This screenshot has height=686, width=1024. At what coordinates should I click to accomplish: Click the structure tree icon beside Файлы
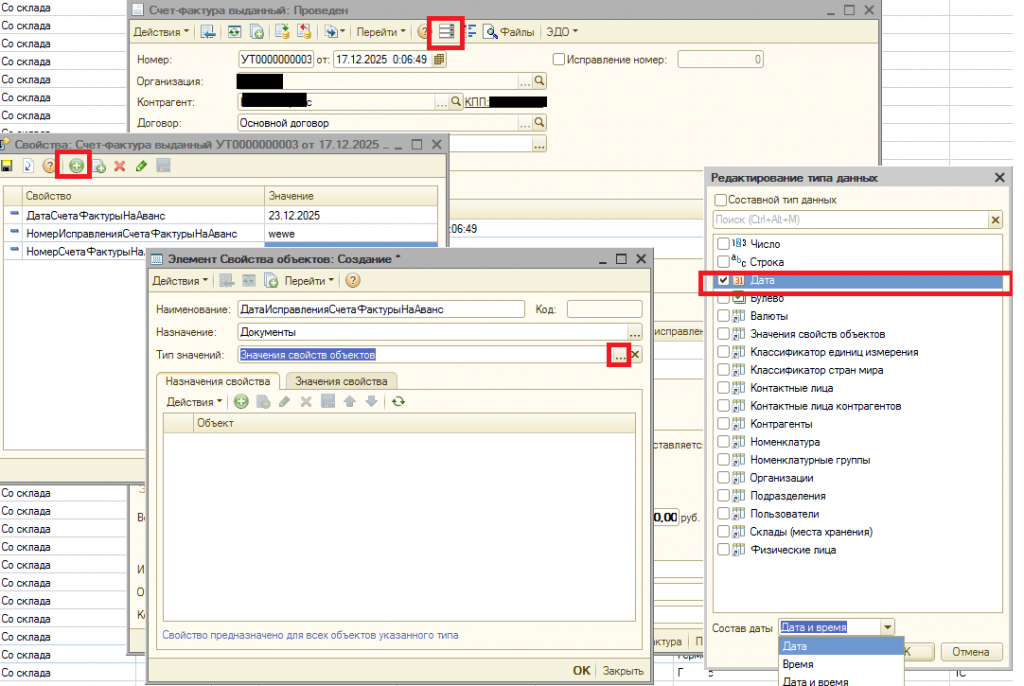[471, 31]
